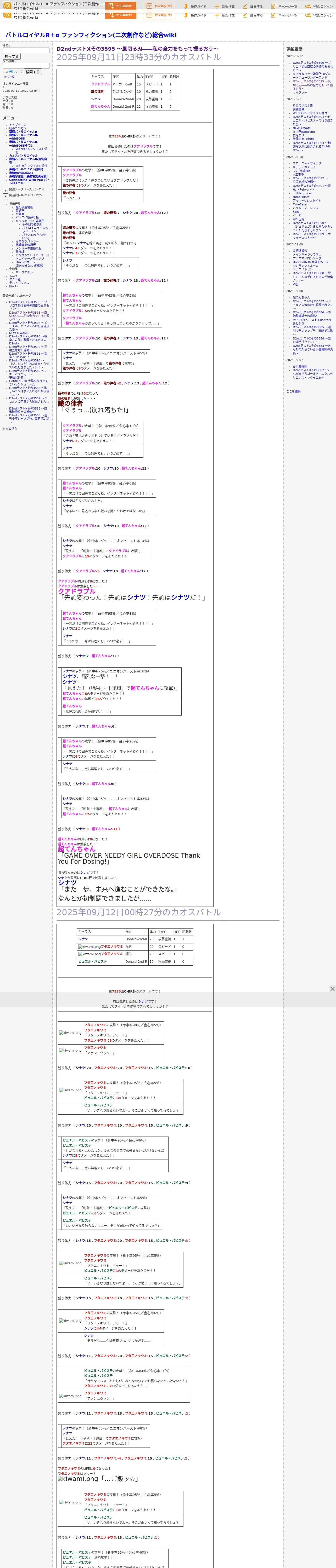Open プラズマメロンソーダ link
Image resolution: width=336 pixels, height=1568 pixels.
click(307, 258)
